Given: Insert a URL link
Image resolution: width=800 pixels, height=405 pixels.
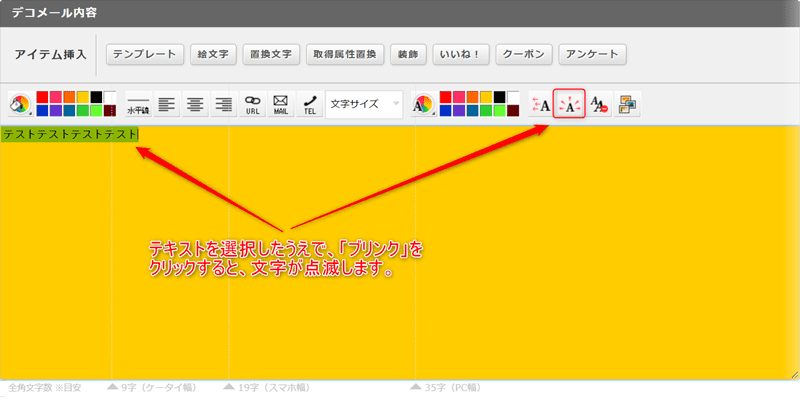Looking at the screenshot, I should (253, 104).
